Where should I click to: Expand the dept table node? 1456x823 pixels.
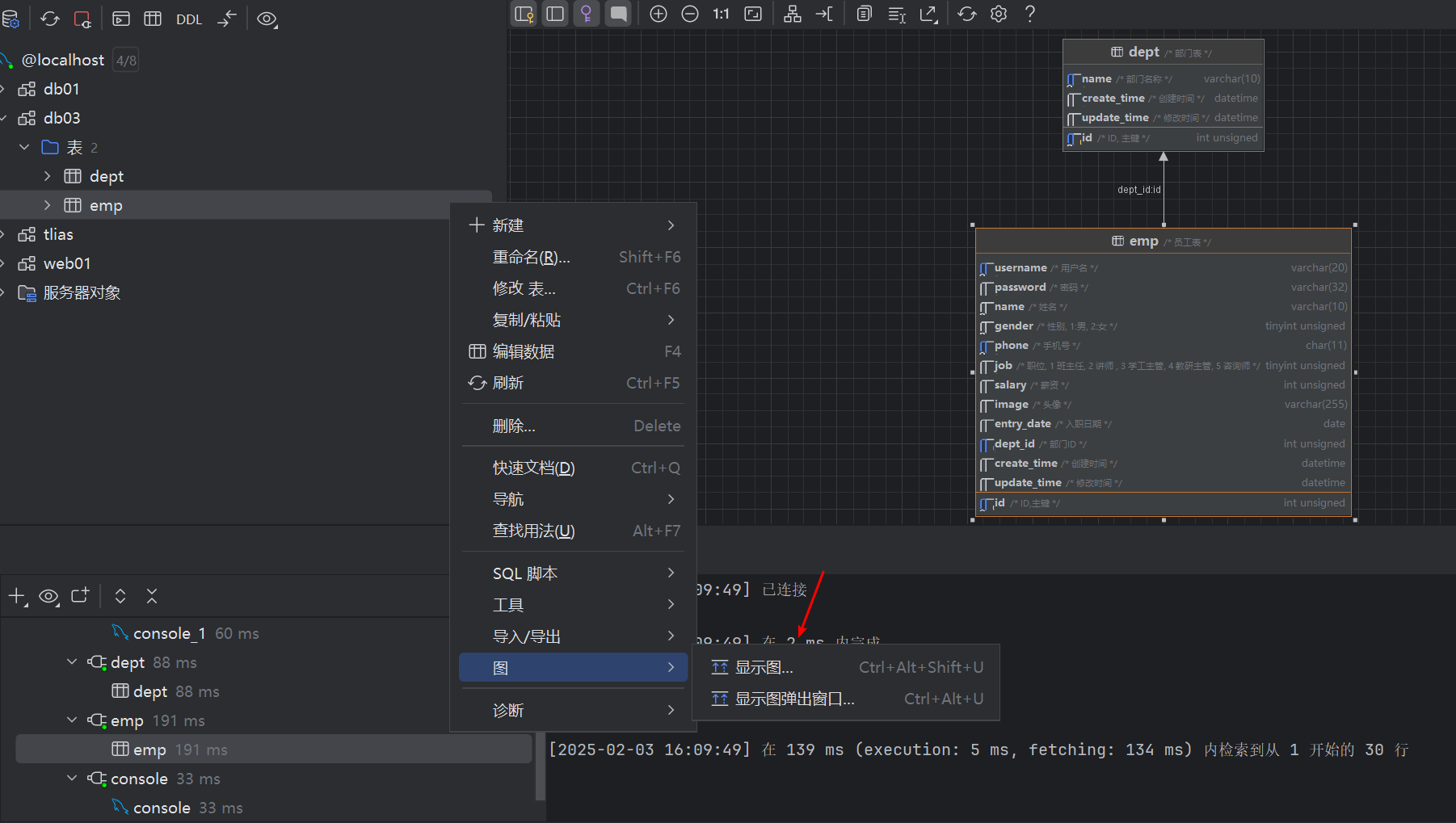pyautogui.click(x=47, y=176)
